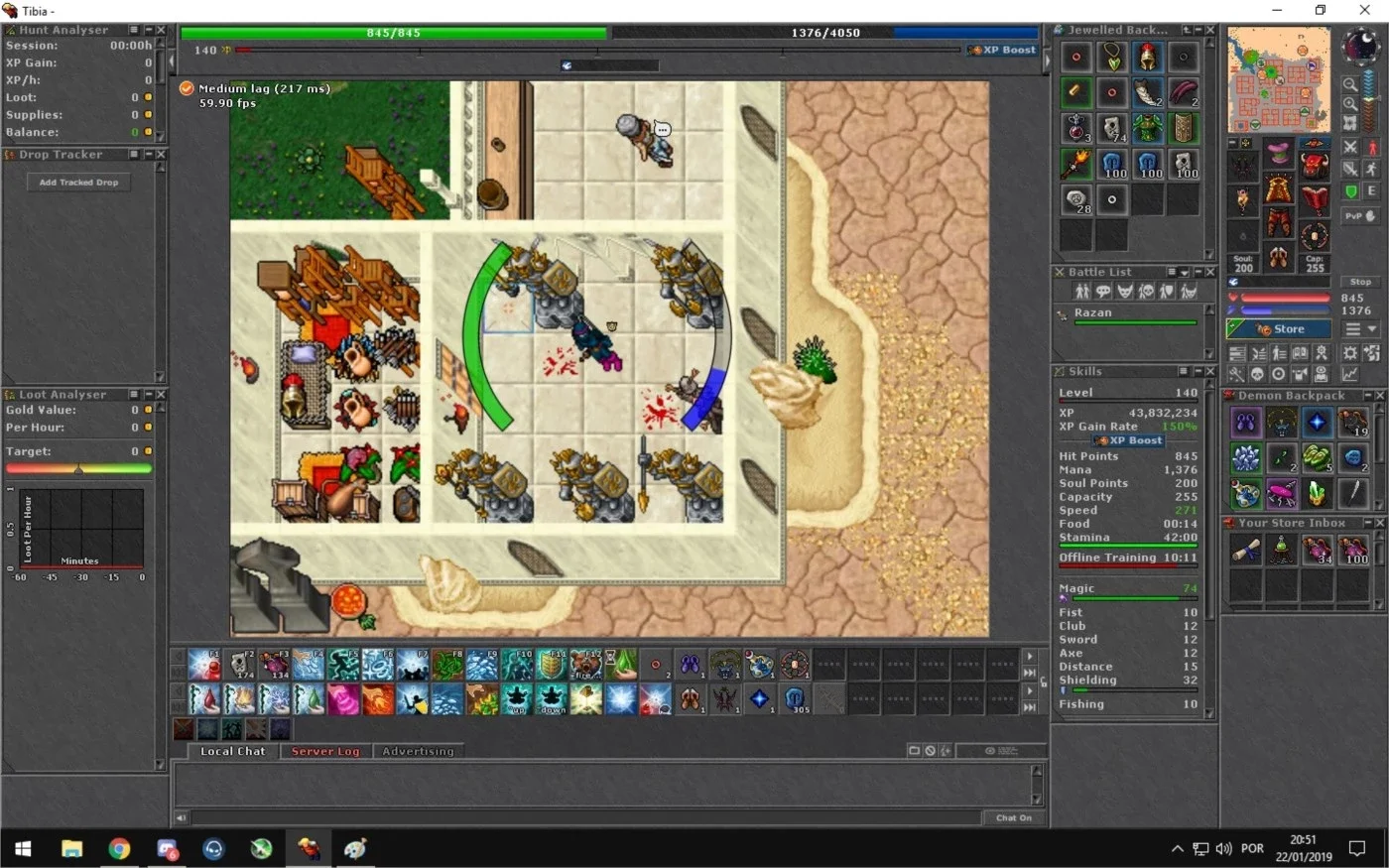Switch to the Advertising chat tab

[x=418, y=751]
